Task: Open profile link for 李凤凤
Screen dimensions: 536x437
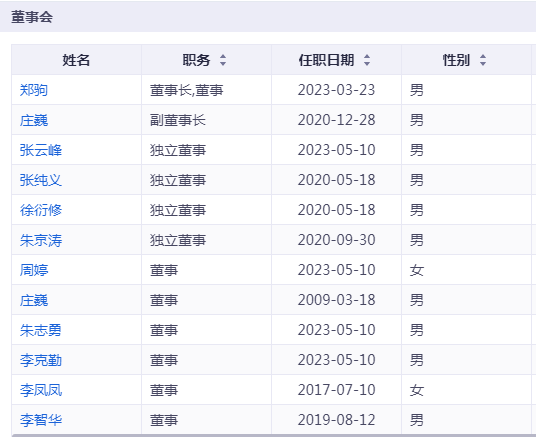Action: tap(41, 390)
